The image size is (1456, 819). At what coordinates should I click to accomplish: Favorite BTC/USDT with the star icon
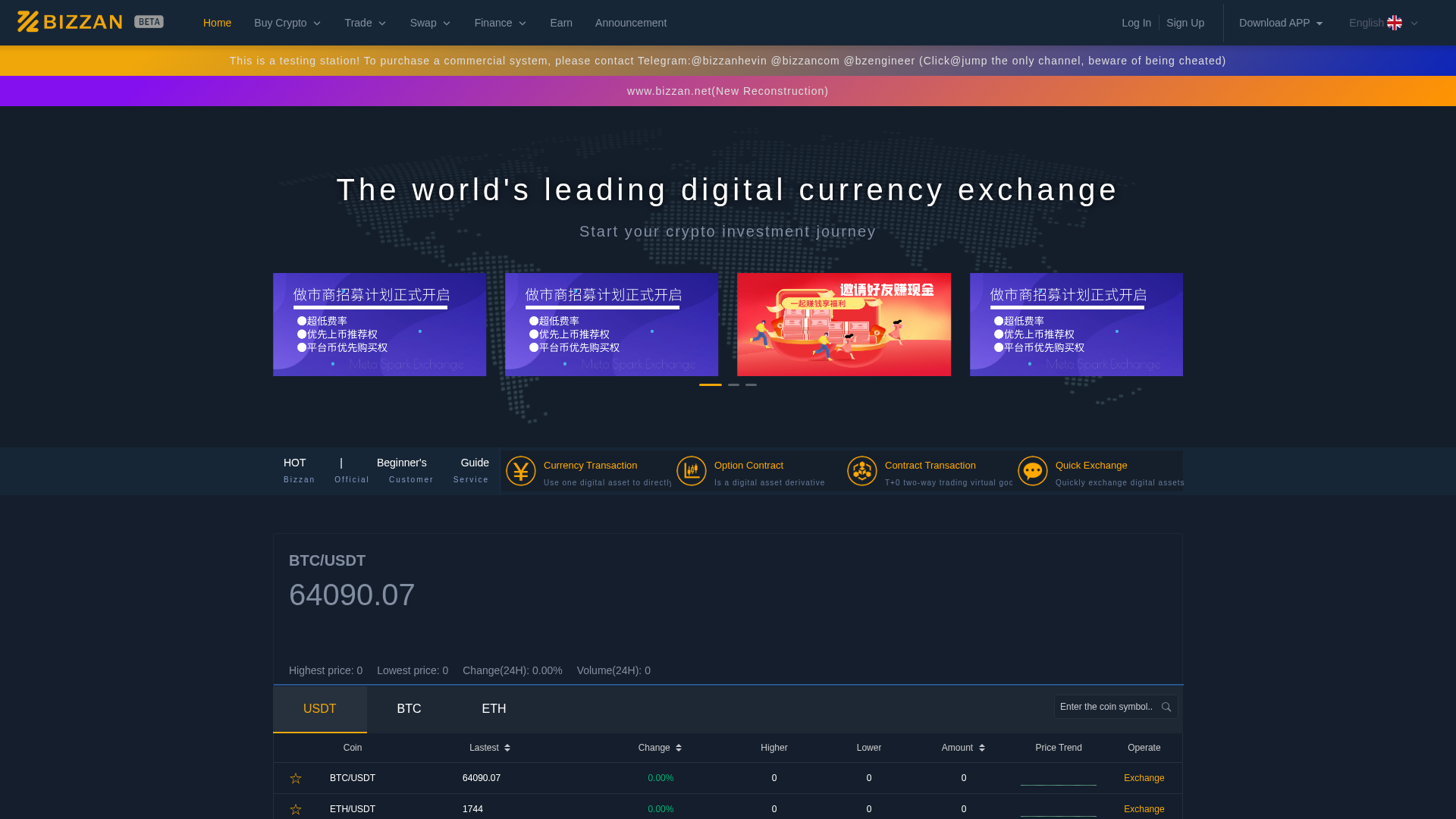(296, 778)
